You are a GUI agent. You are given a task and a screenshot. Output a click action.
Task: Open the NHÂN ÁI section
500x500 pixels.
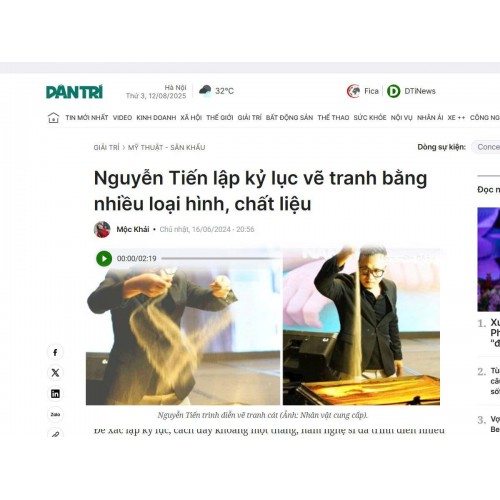click(x=430, y=118)
